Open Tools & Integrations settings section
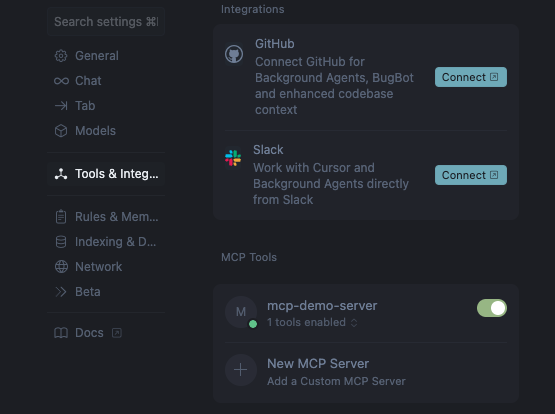This screenshot has height=414, width=555. click(106, 174)
